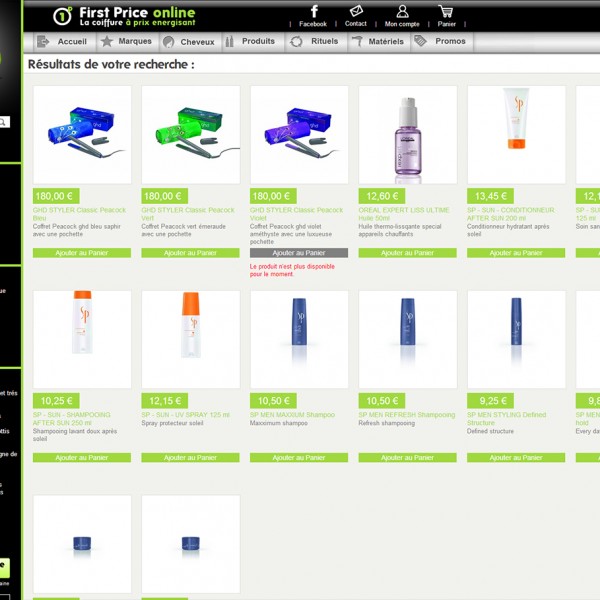The image size is (600, 600).
Task: Click the First Price online logo
Action: tap(124, 15)
